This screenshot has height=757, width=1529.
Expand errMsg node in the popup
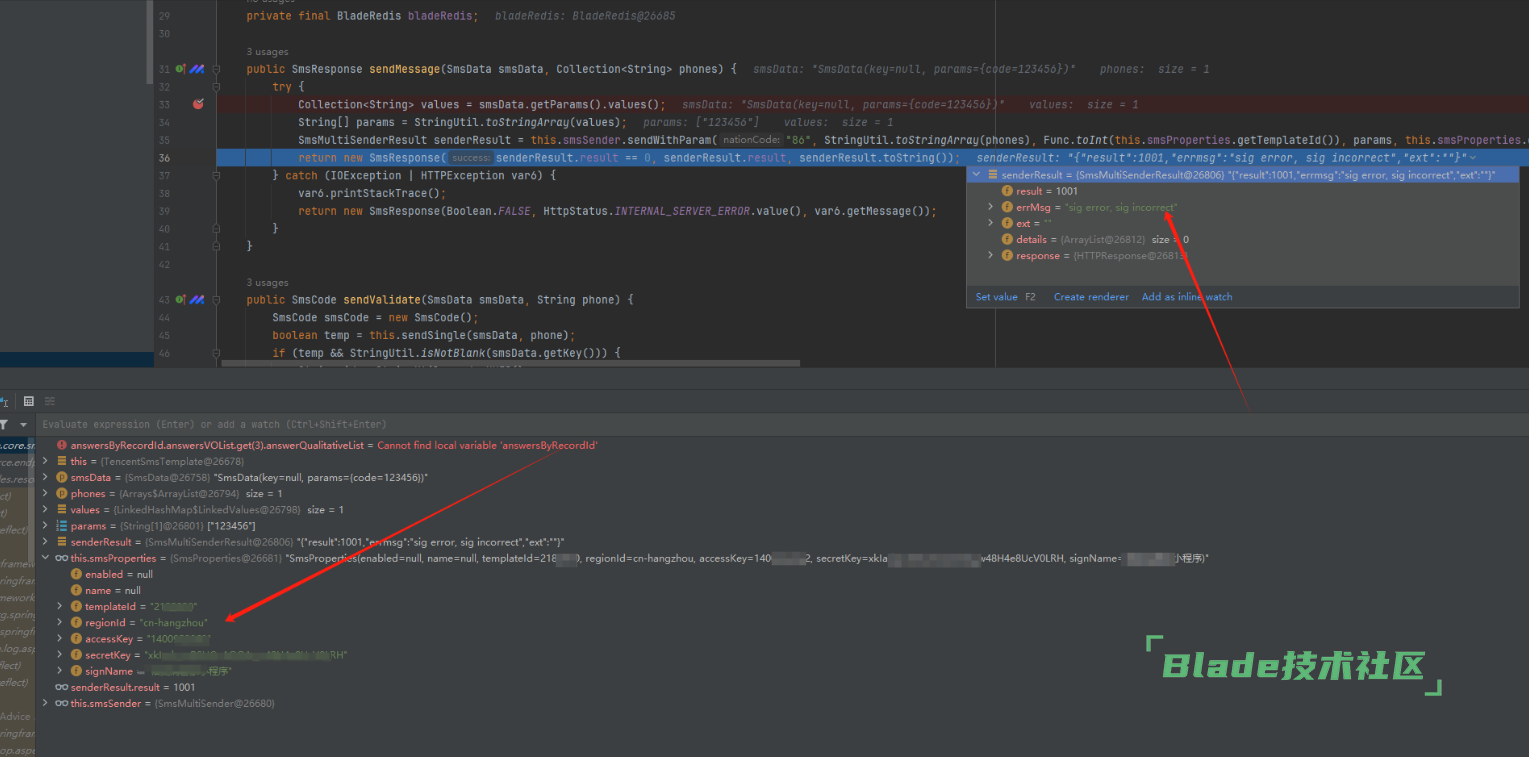(x=991, y=207)
